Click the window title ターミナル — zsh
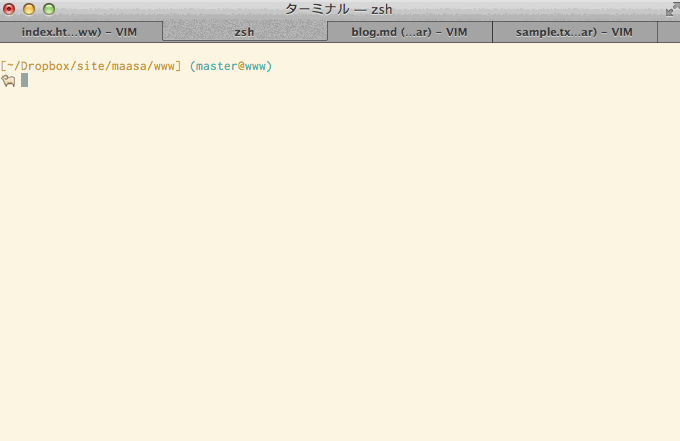680x441 pixels. (x=339, y=9)
